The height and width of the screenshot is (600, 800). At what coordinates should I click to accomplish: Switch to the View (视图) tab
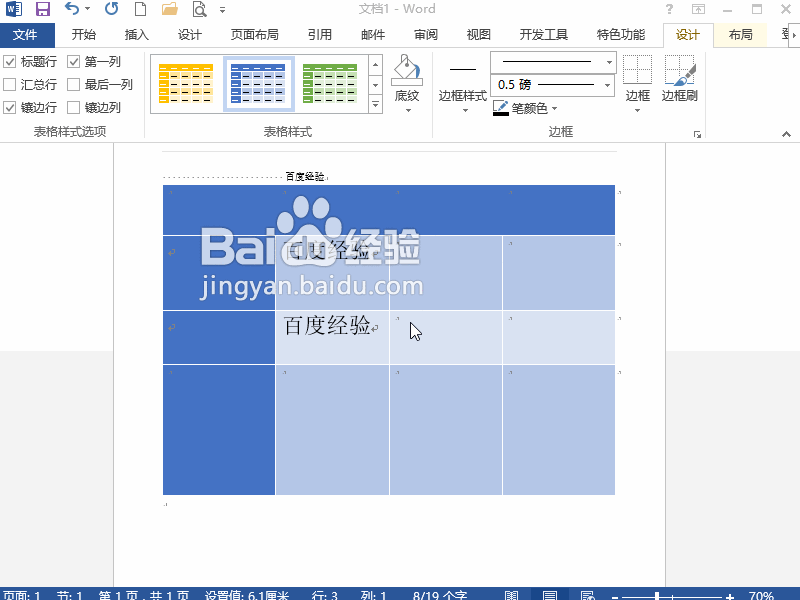click(x=479, y=35)
